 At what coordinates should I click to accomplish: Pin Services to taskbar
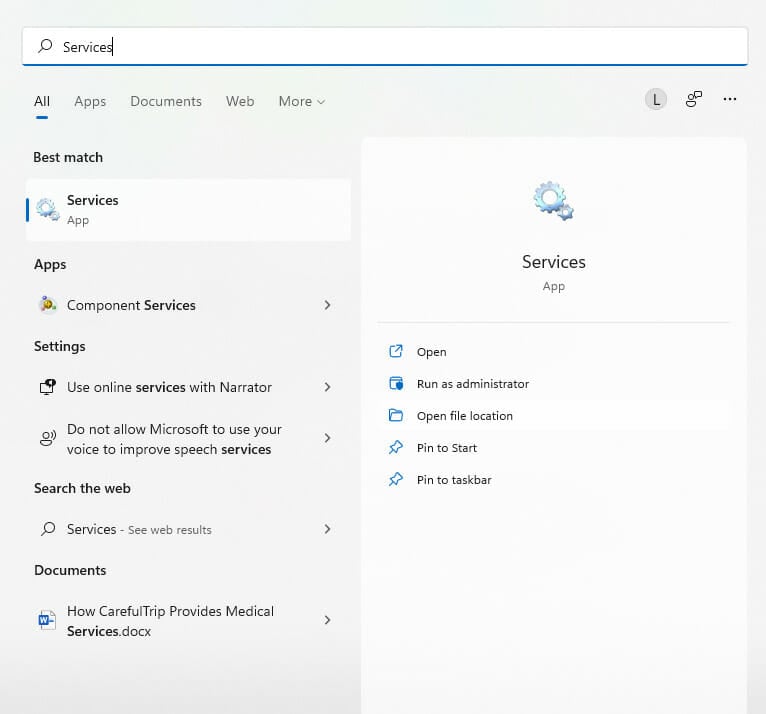pyautogui.click(x=454, y=480)
